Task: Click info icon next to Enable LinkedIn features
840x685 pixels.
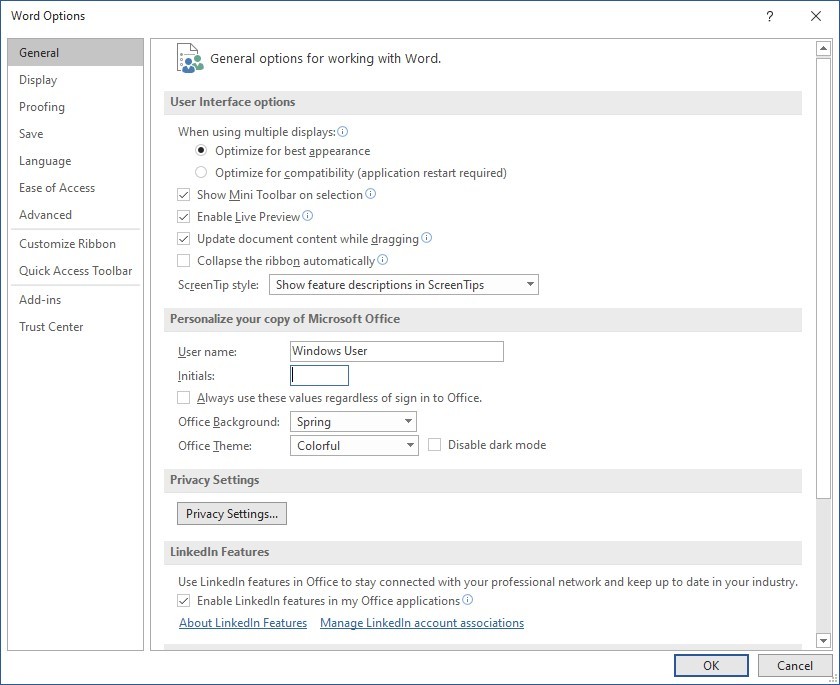Action: [468, 600]
